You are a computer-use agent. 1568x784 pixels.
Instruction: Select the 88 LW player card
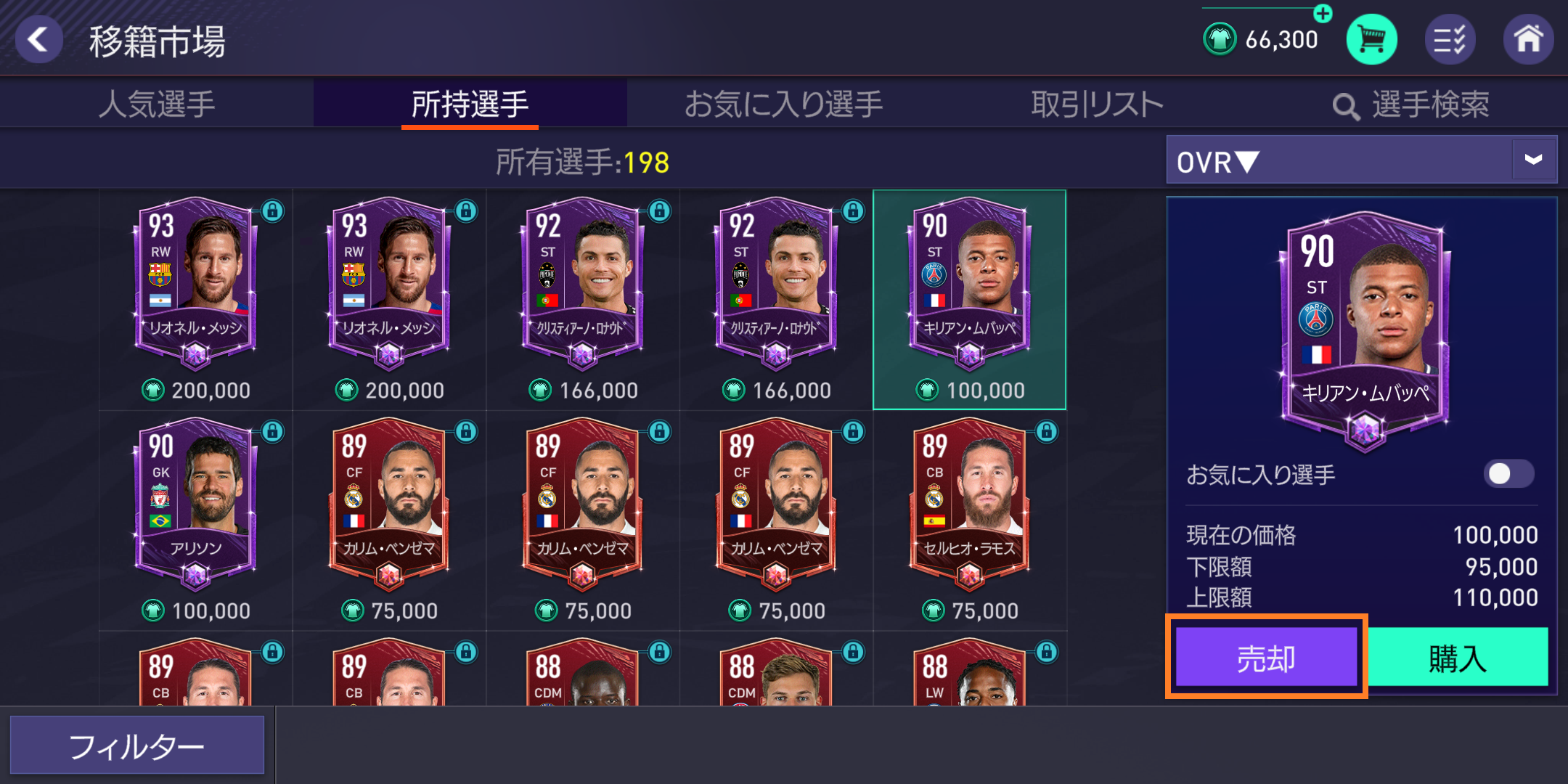pyautogui.click(x=970, y=670)
